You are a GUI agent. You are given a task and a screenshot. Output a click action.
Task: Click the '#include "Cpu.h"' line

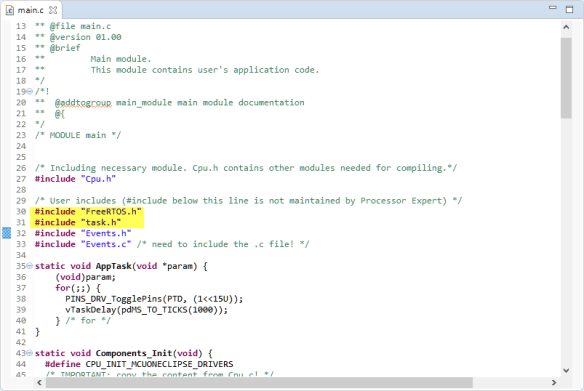75,179
